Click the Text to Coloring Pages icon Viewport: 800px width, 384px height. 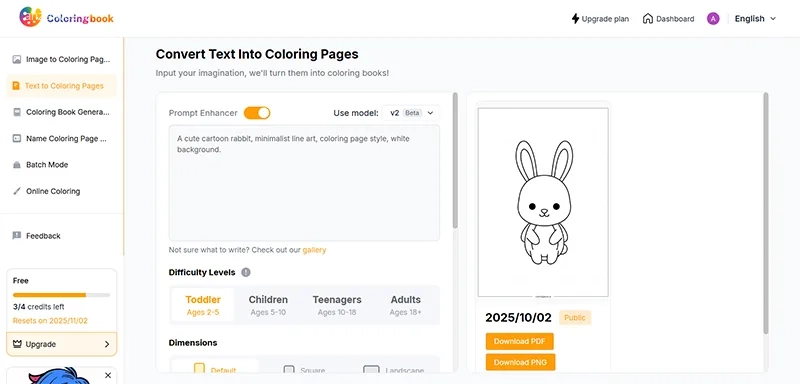point(16,86)
